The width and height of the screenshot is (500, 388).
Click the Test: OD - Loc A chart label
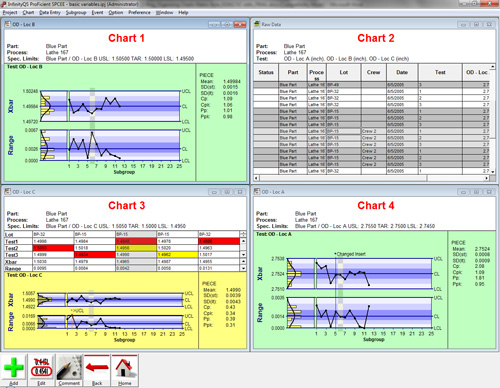click(274, 234)
